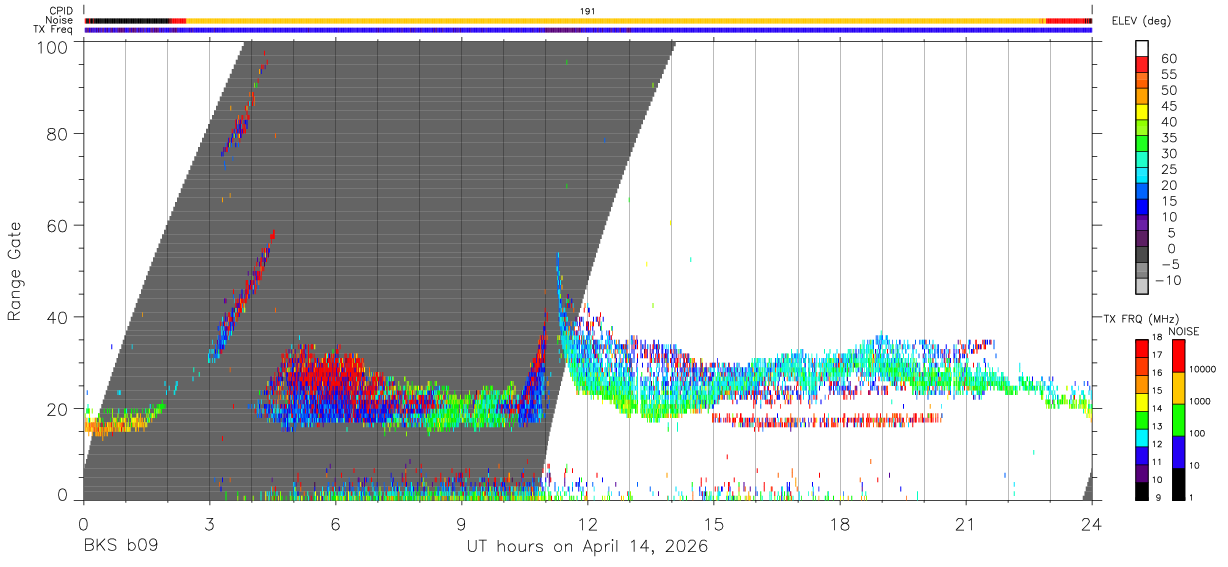
Task: Click the 100 label on Range Gate axis
Action: pyautogui.click(x=53, y=47)
